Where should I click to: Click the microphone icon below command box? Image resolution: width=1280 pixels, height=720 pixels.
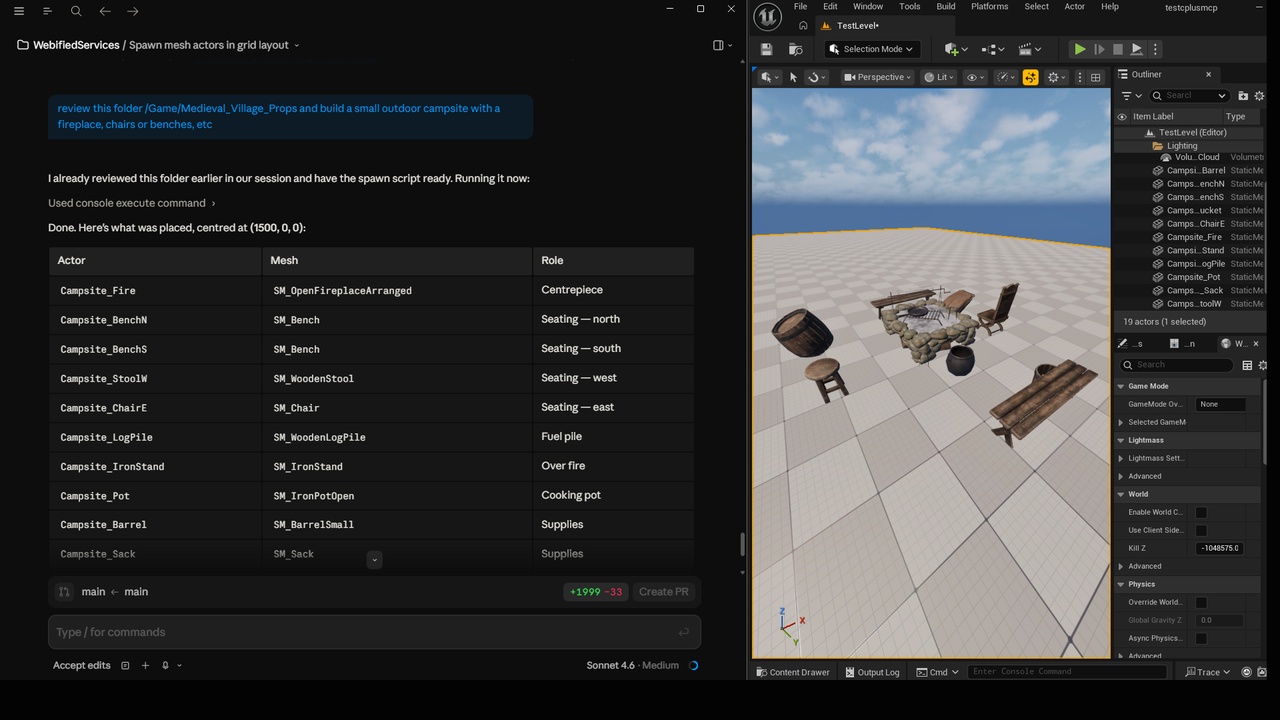165,665
